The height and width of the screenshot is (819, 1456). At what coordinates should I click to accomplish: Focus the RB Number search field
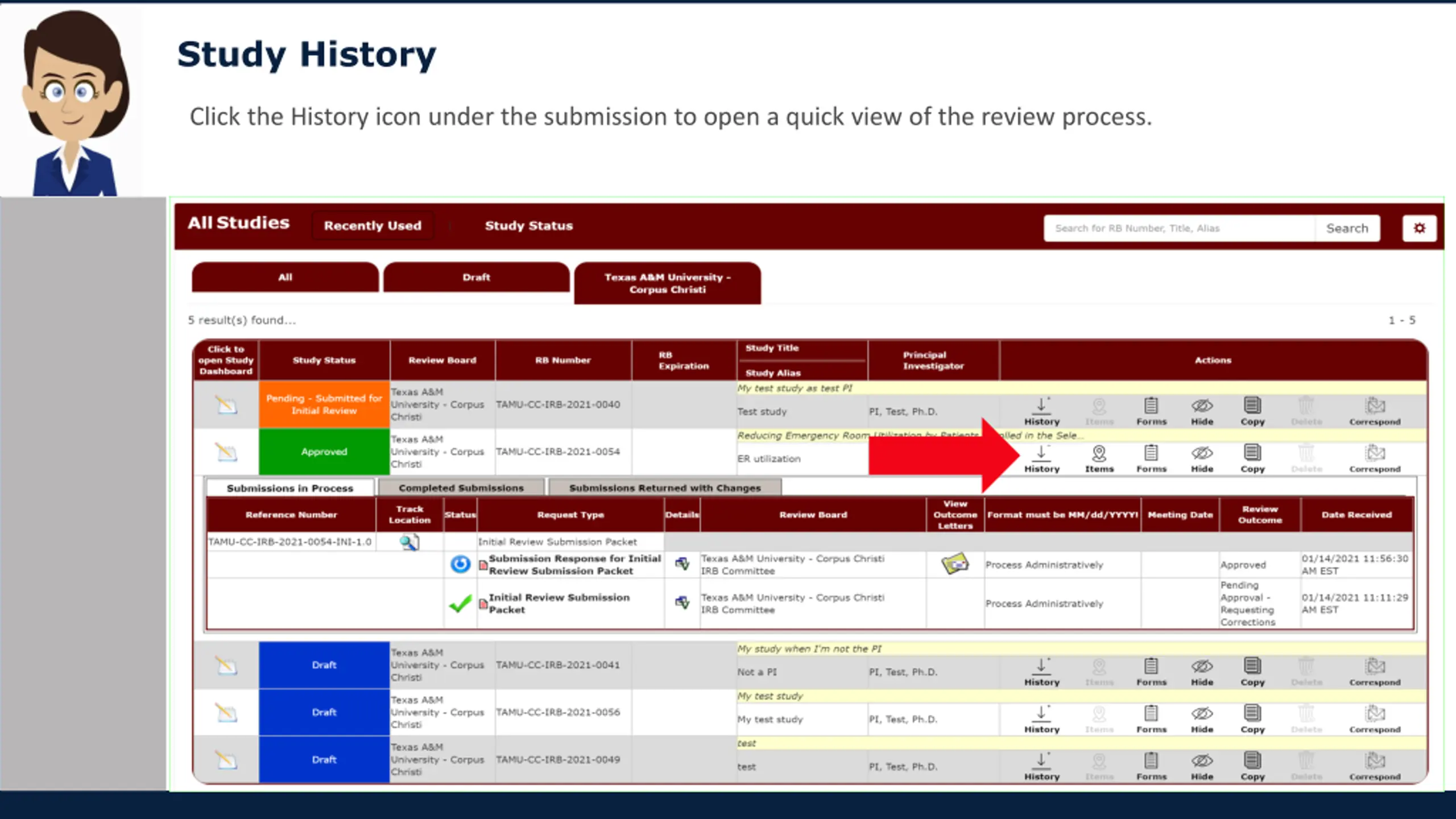[x=1179, y=228]
